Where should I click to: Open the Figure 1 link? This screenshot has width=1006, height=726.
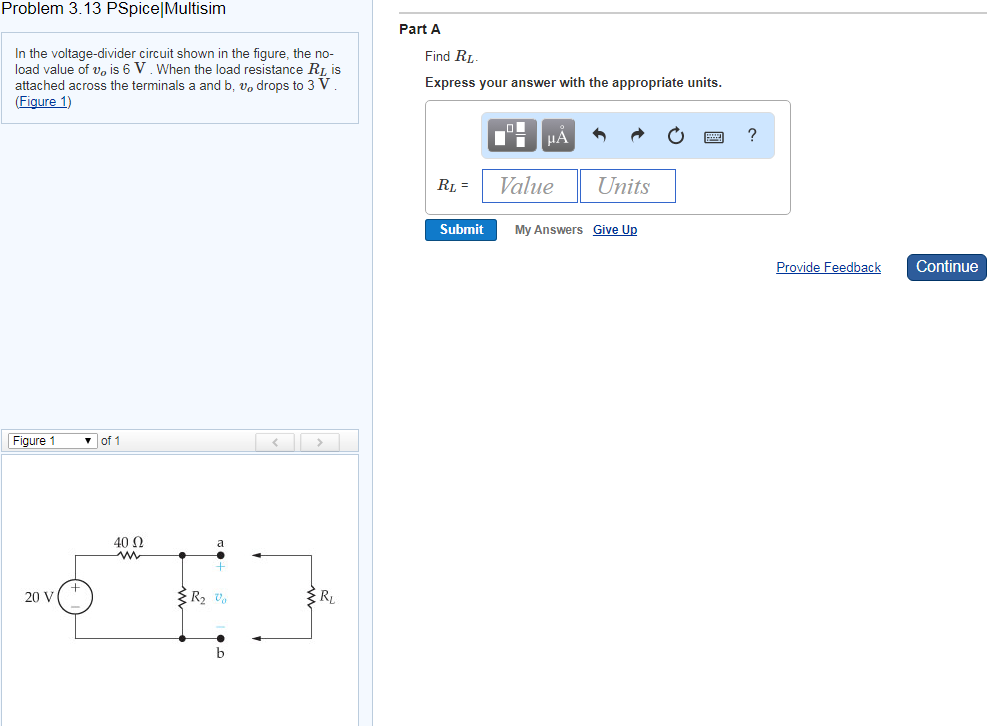42,101
